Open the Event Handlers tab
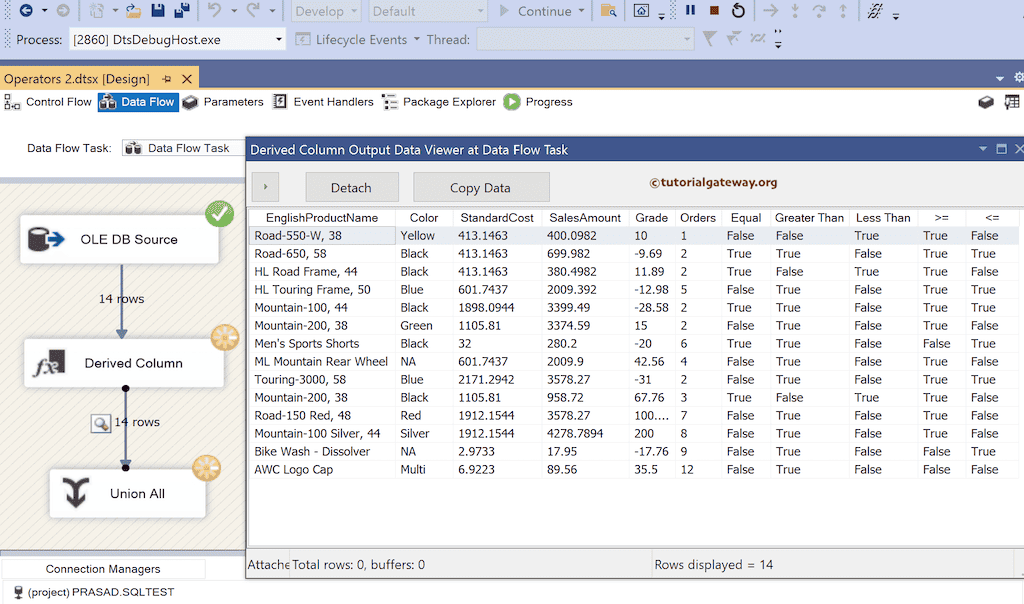This screenshot has width=1024, height=604. click(x=332, y=101)
